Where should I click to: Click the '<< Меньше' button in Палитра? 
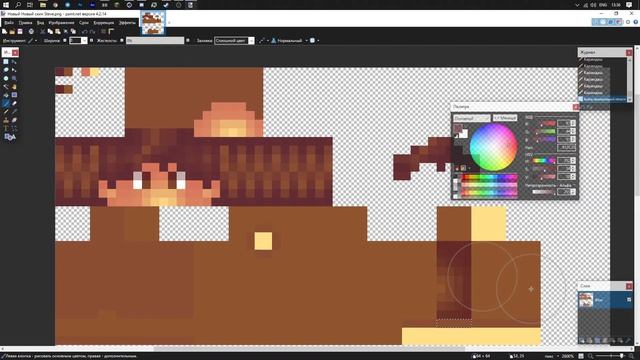click(x=504, y=118)
